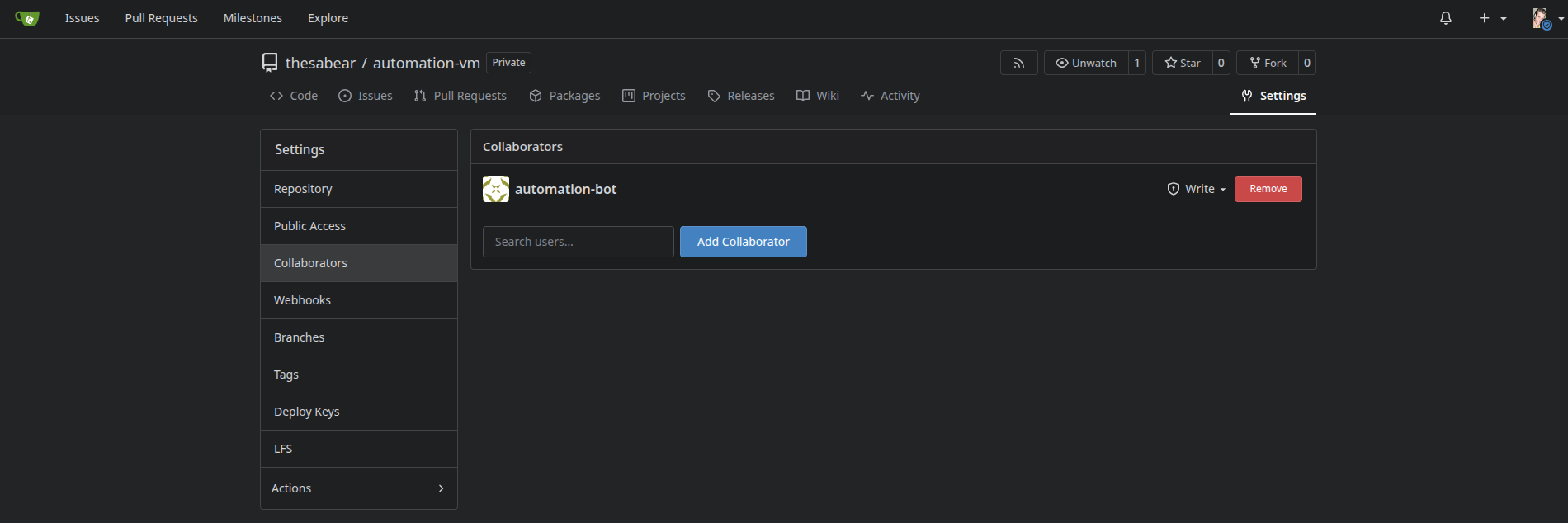The image size is (1568, 523).
Task: Switch to the Releases tab
Action: (x=741, y=96)
